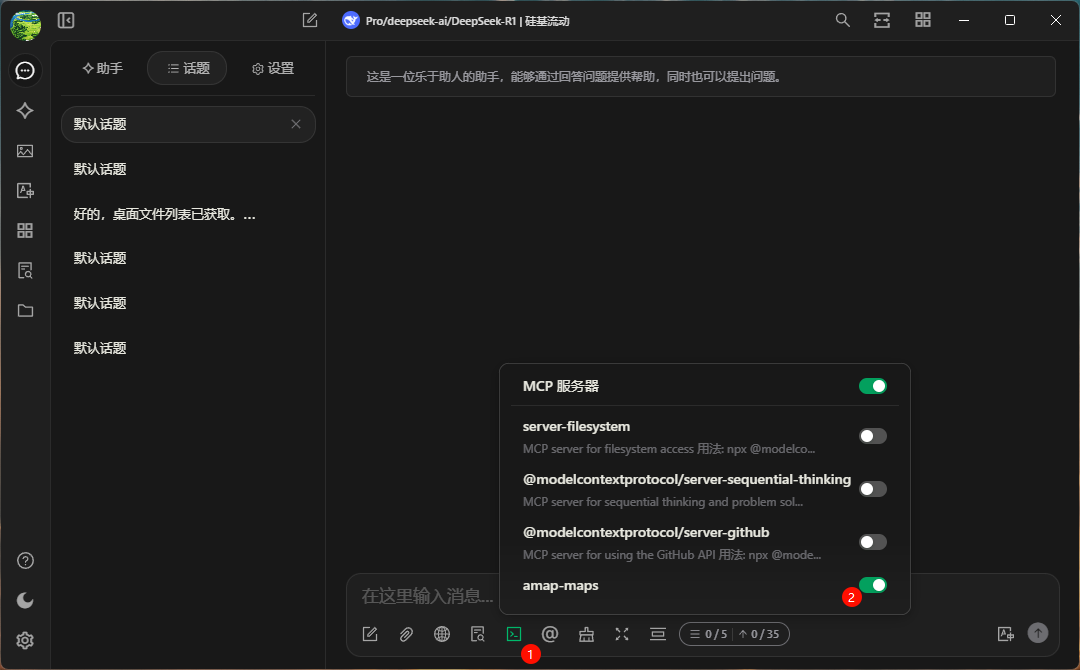Viewport: 1080px width, 670px height.
Task: Open the help question mark icon
Action: pos(25,561)
